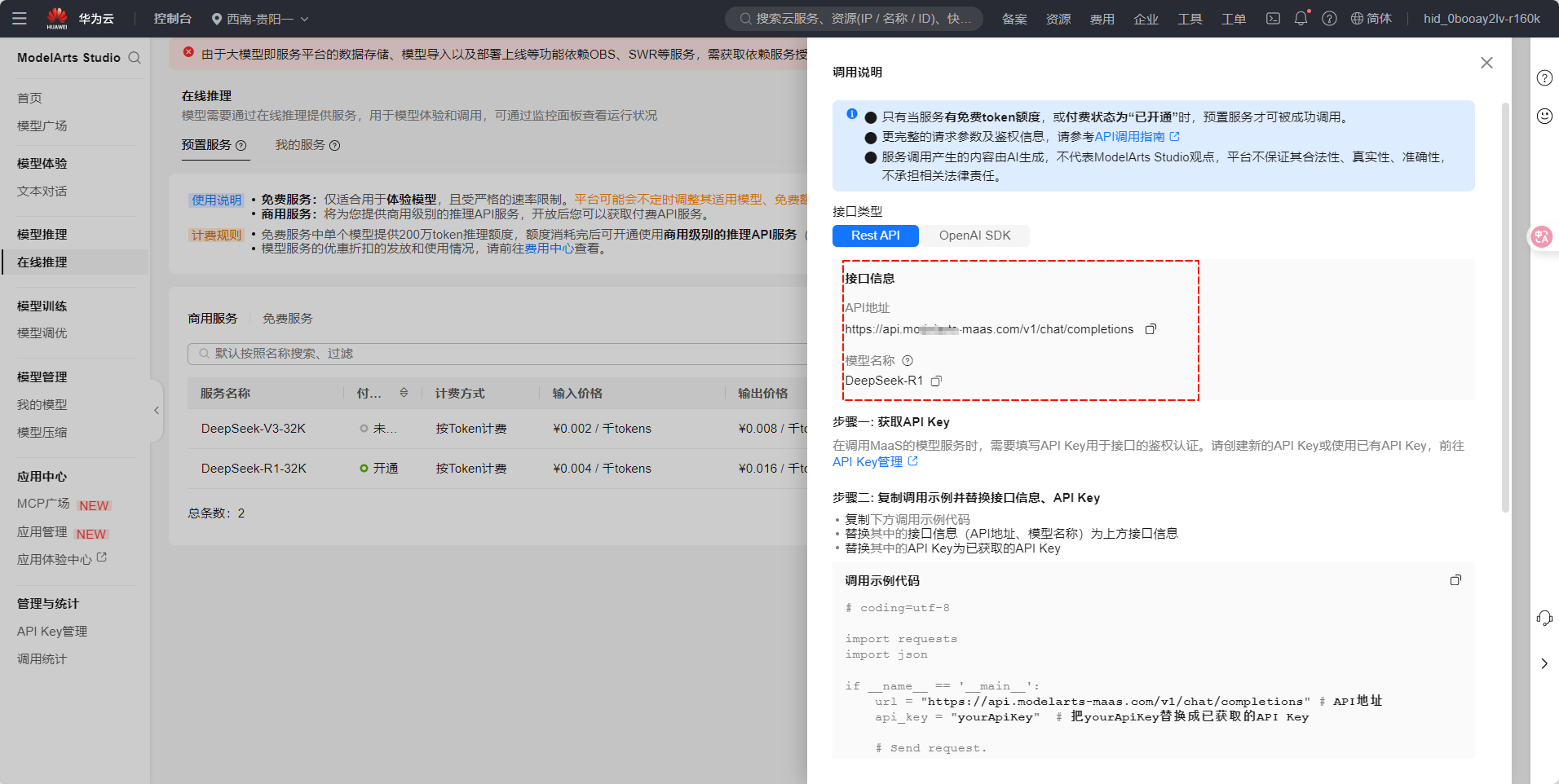Switch to the OpenAI SDK tab

coord(974,236)
